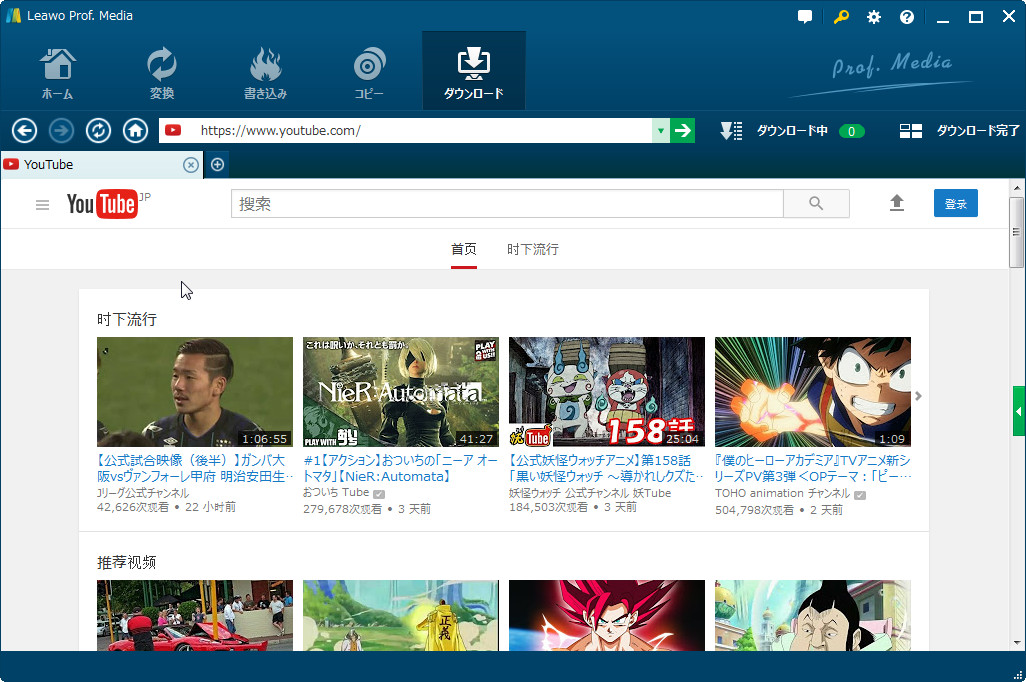Screen dimensions: 1026x682
Task: Click the browser back arrow button
Action: [24, 131]
